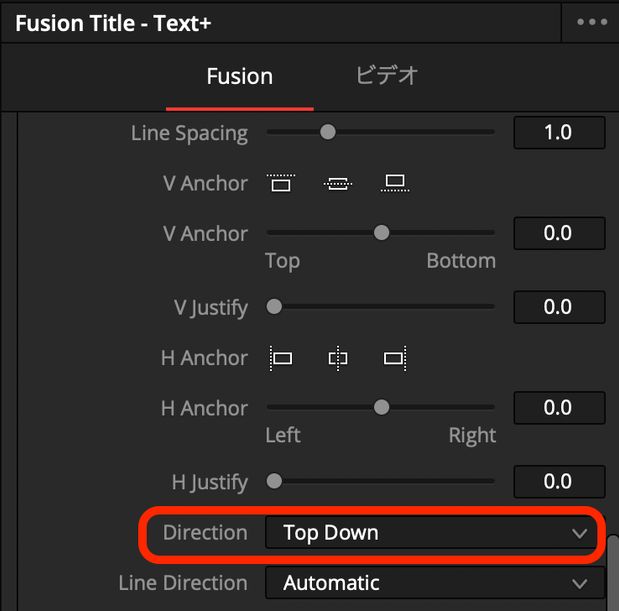Select the top V Anchor icon

coord(281,183)
